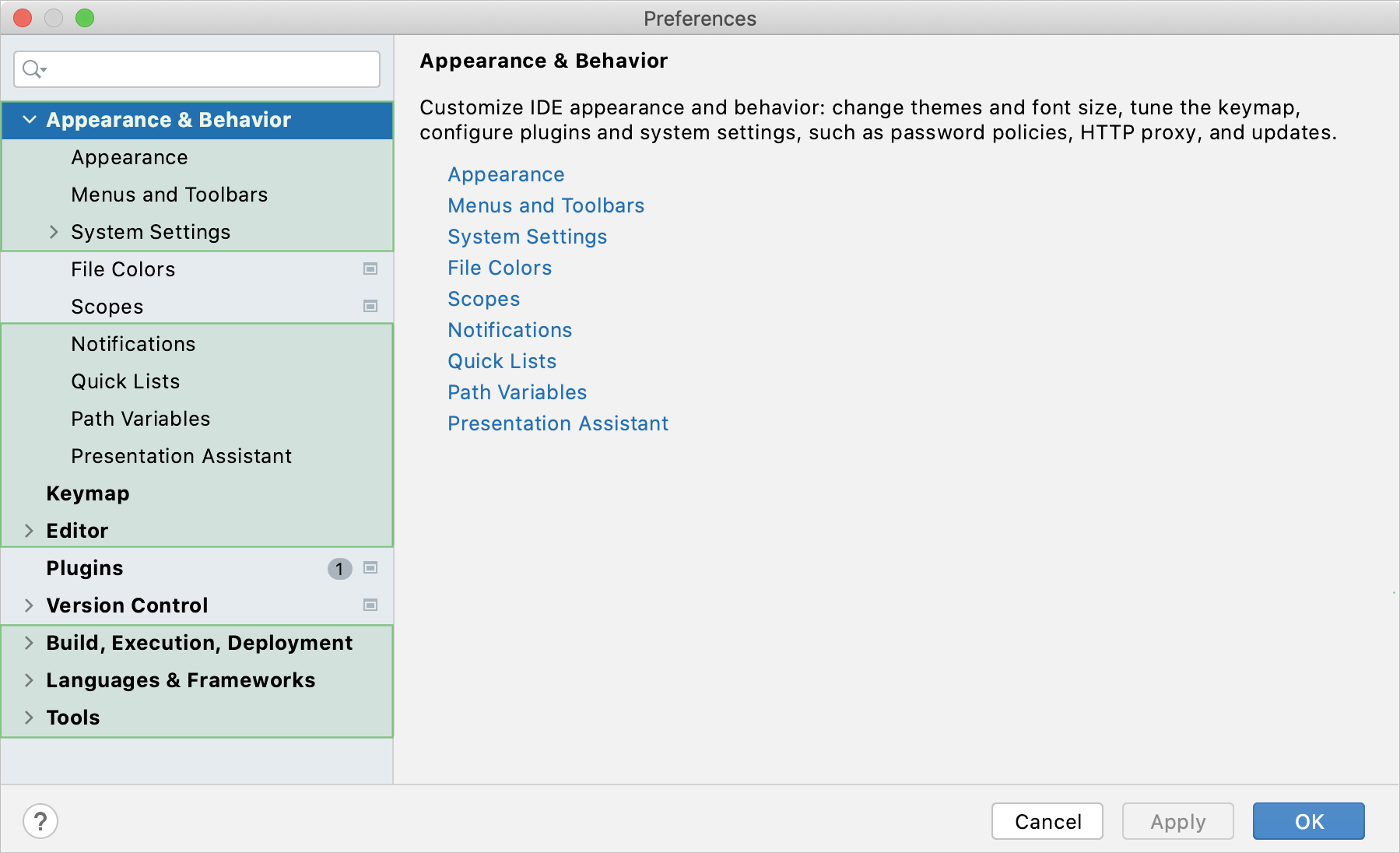This screenshot has width=1400, height=853.
Task: Click the search magnifier icon
Action: click(x=33, y=69)
